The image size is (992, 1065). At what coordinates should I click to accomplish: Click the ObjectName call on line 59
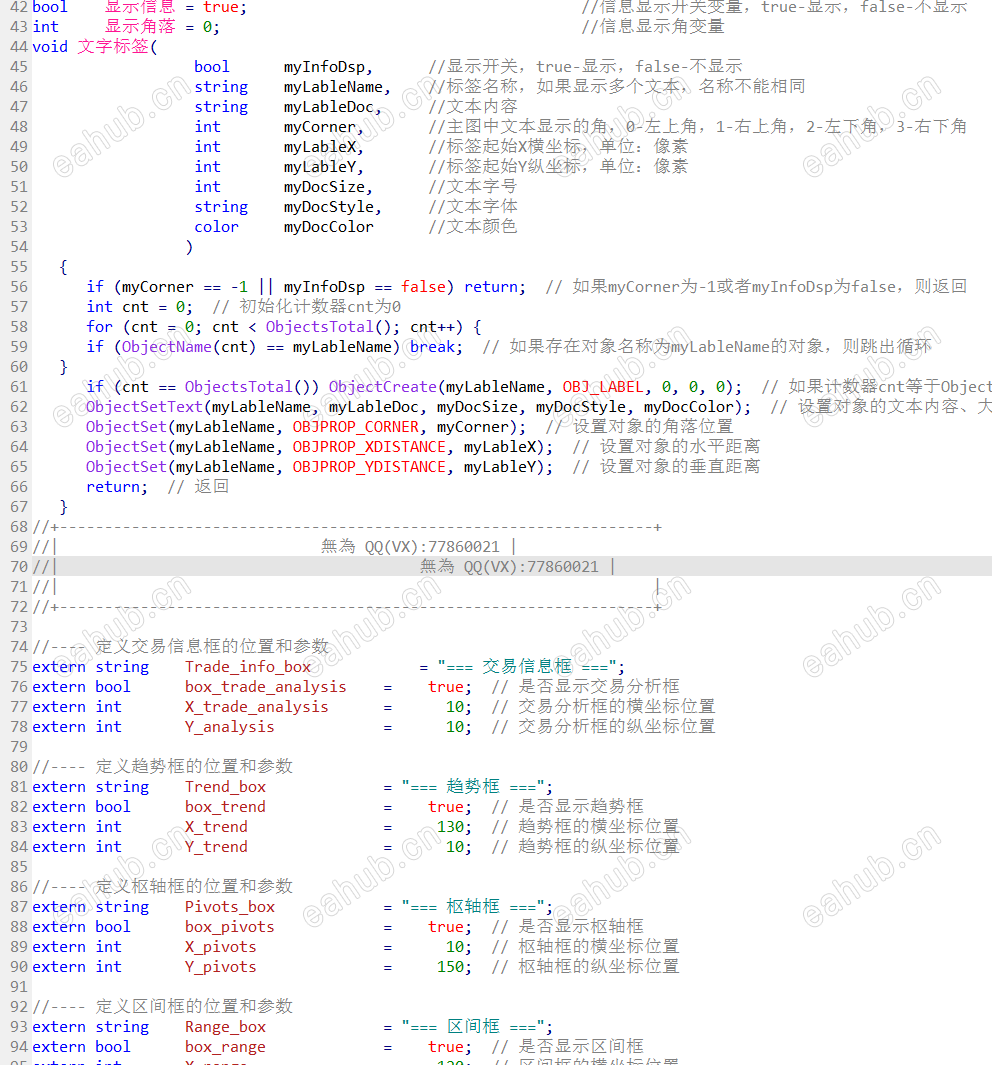(x=166, y=346)
